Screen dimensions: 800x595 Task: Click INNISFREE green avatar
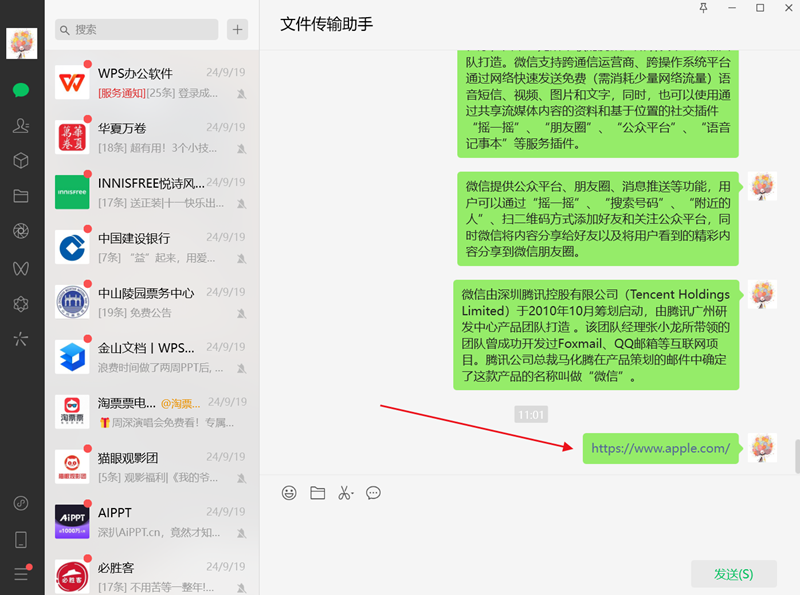(72, 192)
